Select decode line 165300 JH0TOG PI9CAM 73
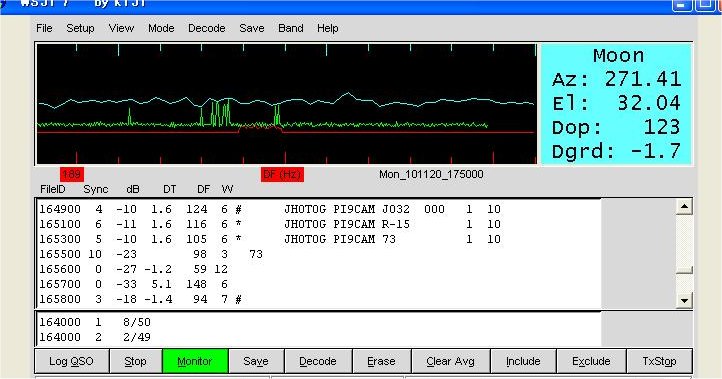 click(270, 239)
